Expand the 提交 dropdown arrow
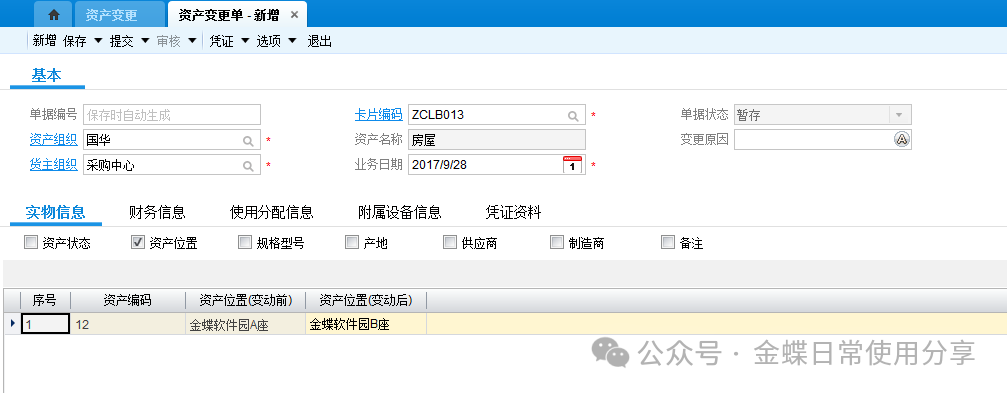The width and height of the screenshot is (1007, 393). tap(145, 41)
